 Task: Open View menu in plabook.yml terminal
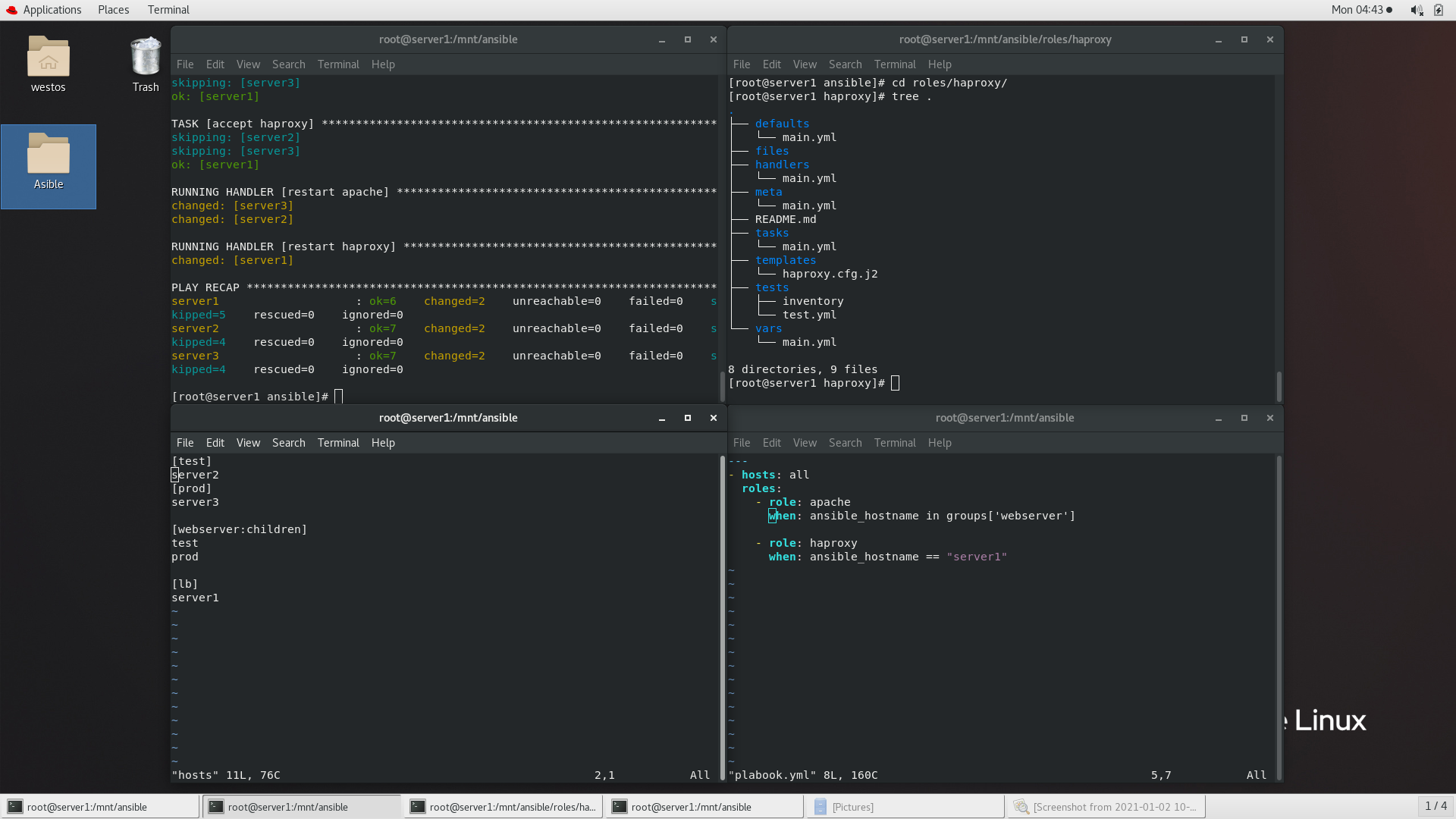click(804, 443)
